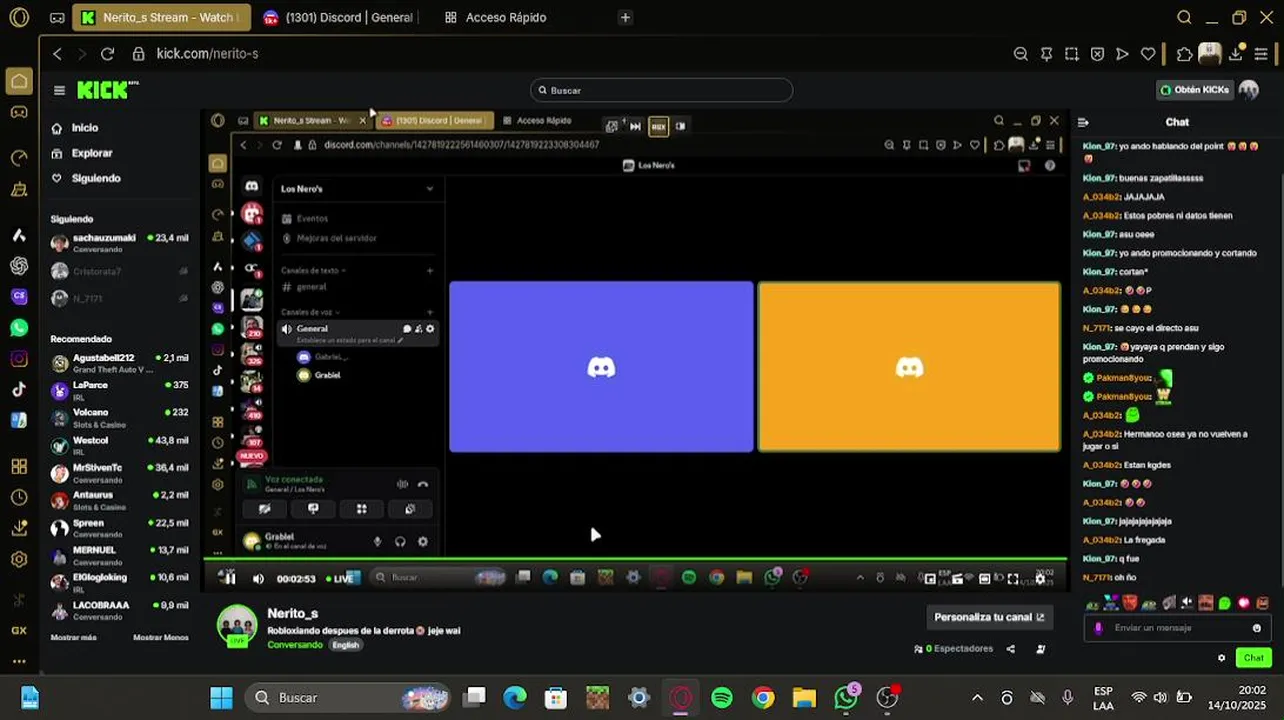This screenshot has width=1284, height=720.
Task: Open video player settings gear
Action: 1041,578
